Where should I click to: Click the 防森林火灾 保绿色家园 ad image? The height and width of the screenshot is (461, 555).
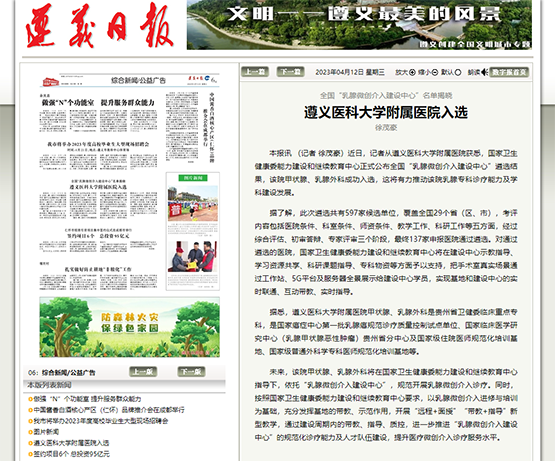130,327
